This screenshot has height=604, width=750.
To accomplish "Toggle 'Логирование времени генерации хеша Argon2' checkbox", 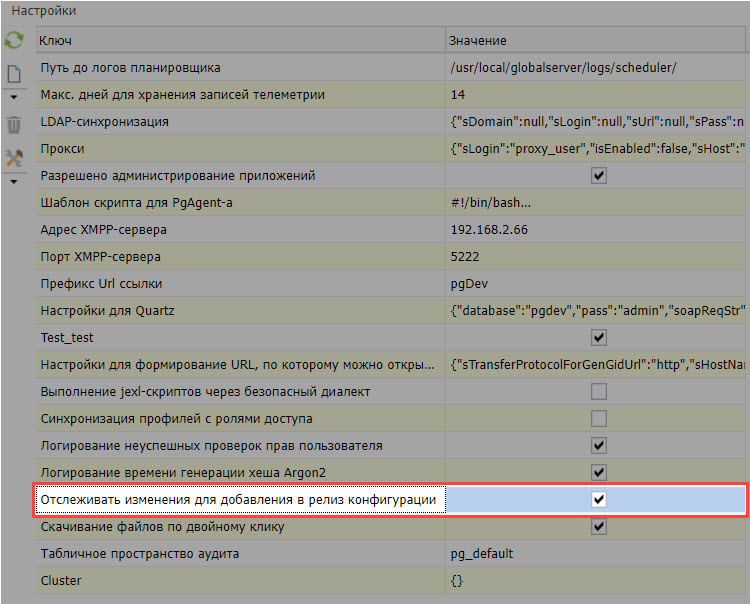I will click(x=599, y=472).
